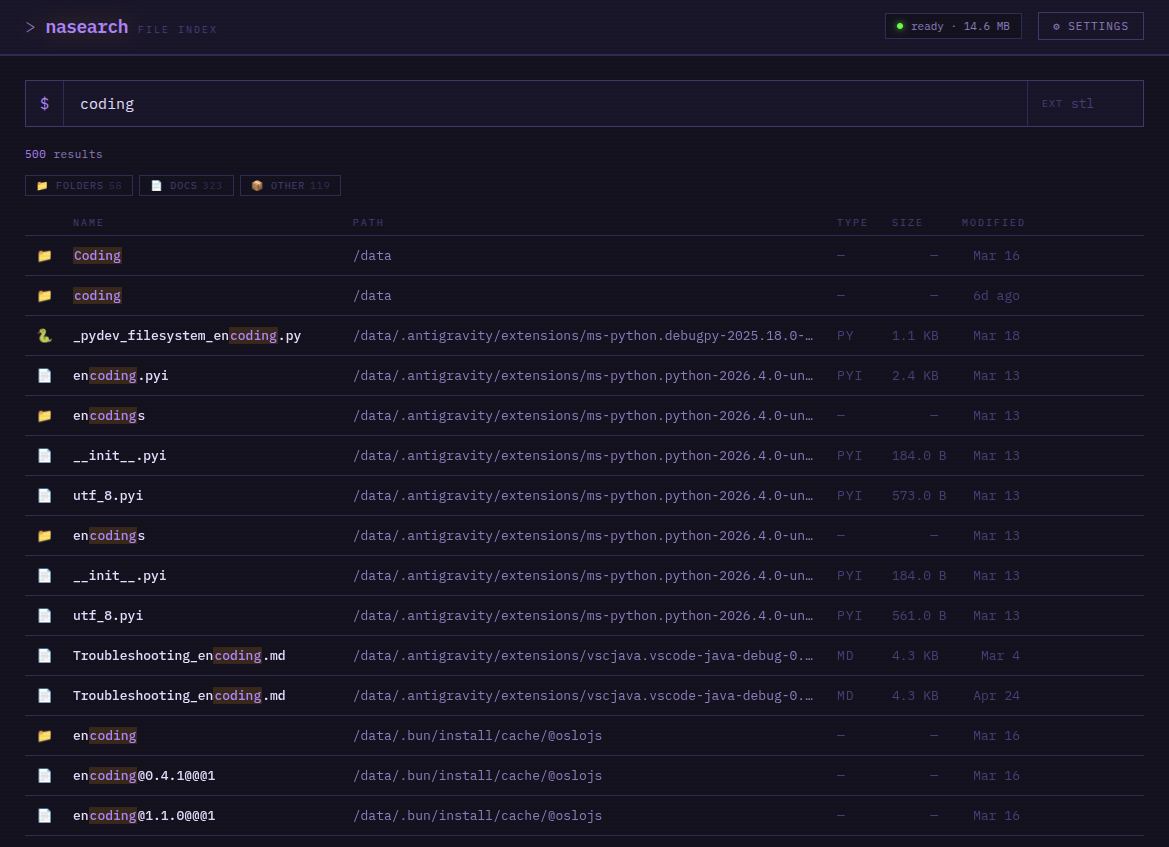Click the file icon beside utf_8.pyi sized 561.0 B
1169x847 pixels.
(x=45, y=616)
